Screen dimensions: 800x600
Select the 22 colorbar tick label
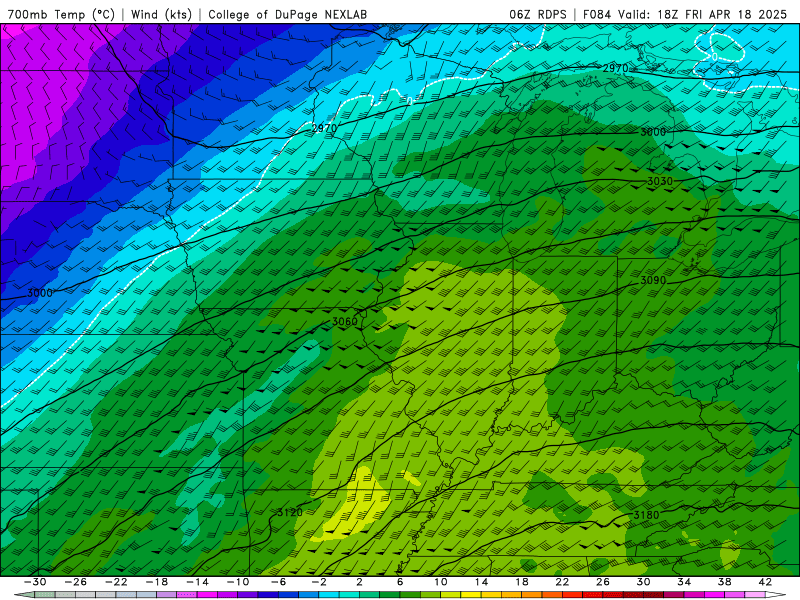click(562, 582)
